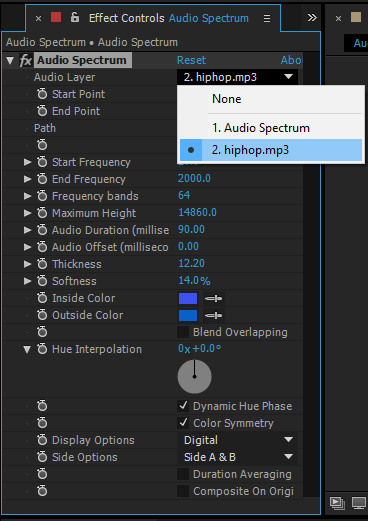The image size is (368, 521).
Task: Expand Audio Offset property
Action: (27, 247)
